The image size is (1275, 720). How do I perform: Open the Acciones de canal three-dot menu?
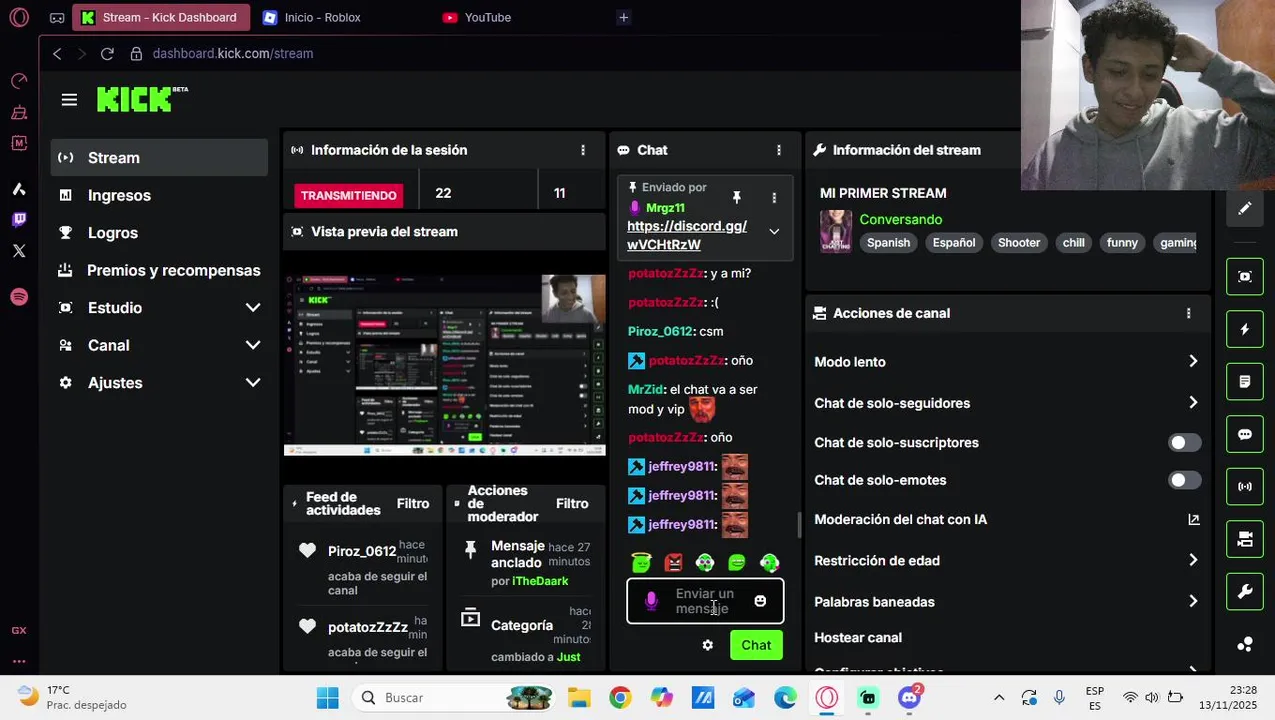1188,313
